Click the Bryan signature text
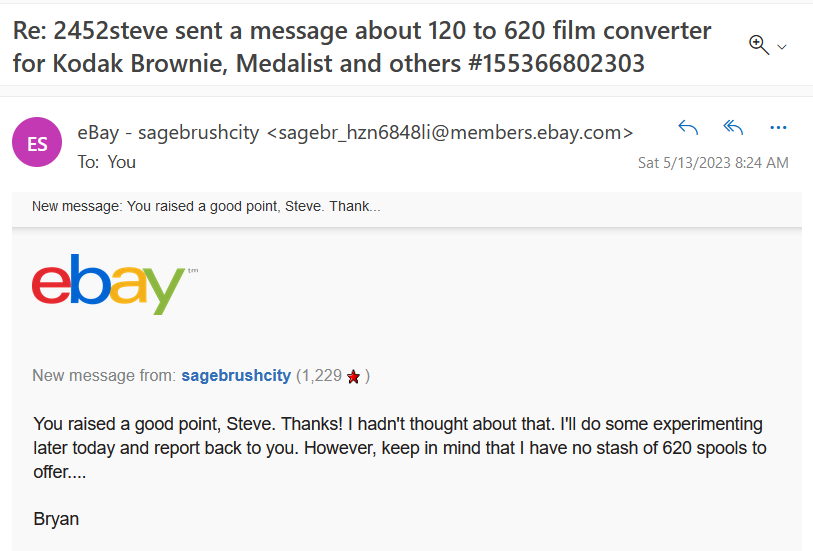This screenshot has height=551, width=813. [x=56, y=519]
